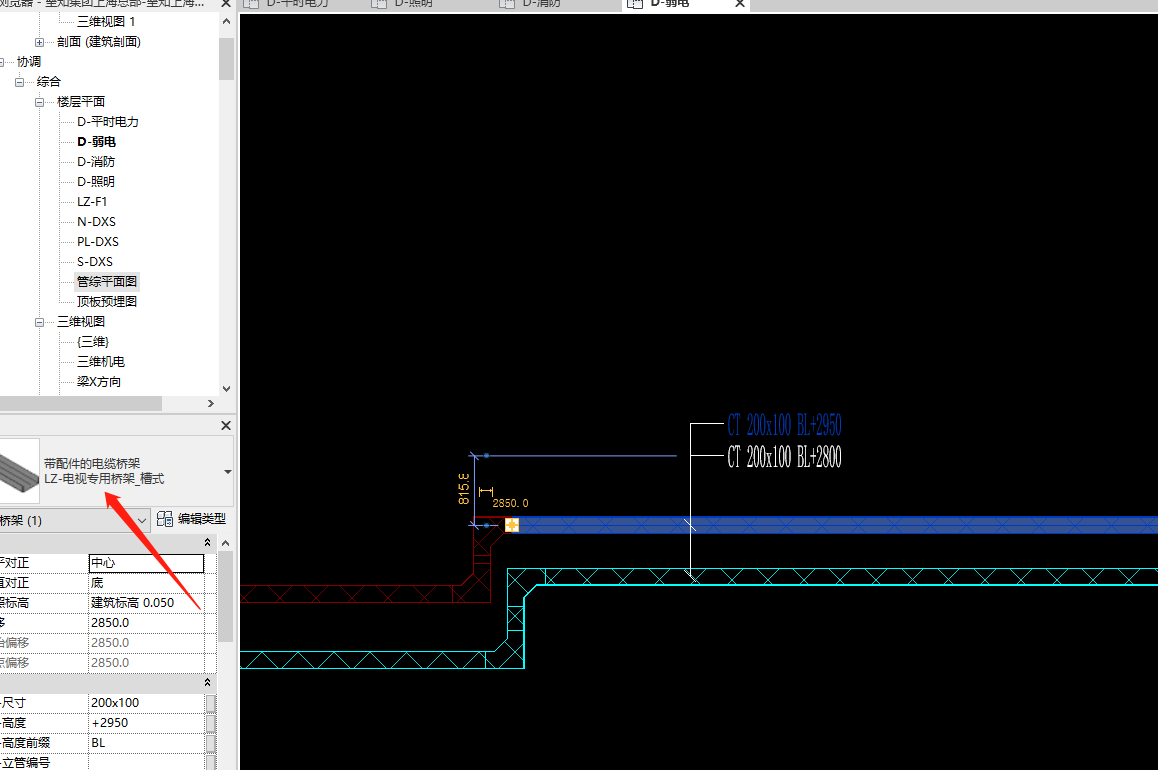Screen dimensions: 1158x770
Task: Click the 815.3 temporary dimension text
Action: pyautogui.click(x=463, y=487)
